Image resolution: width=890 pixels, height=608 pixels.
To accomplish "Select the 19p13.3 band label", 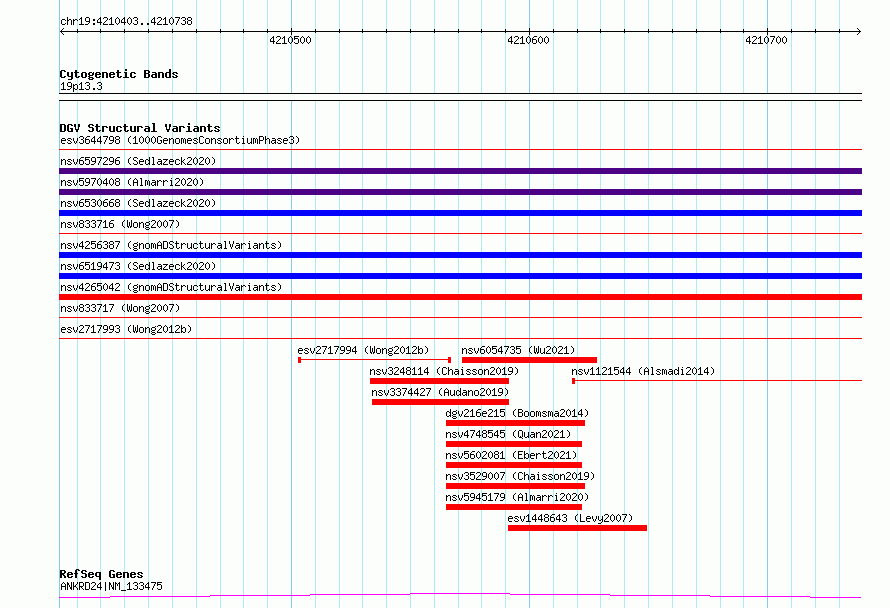I will (x=81, y=86).
